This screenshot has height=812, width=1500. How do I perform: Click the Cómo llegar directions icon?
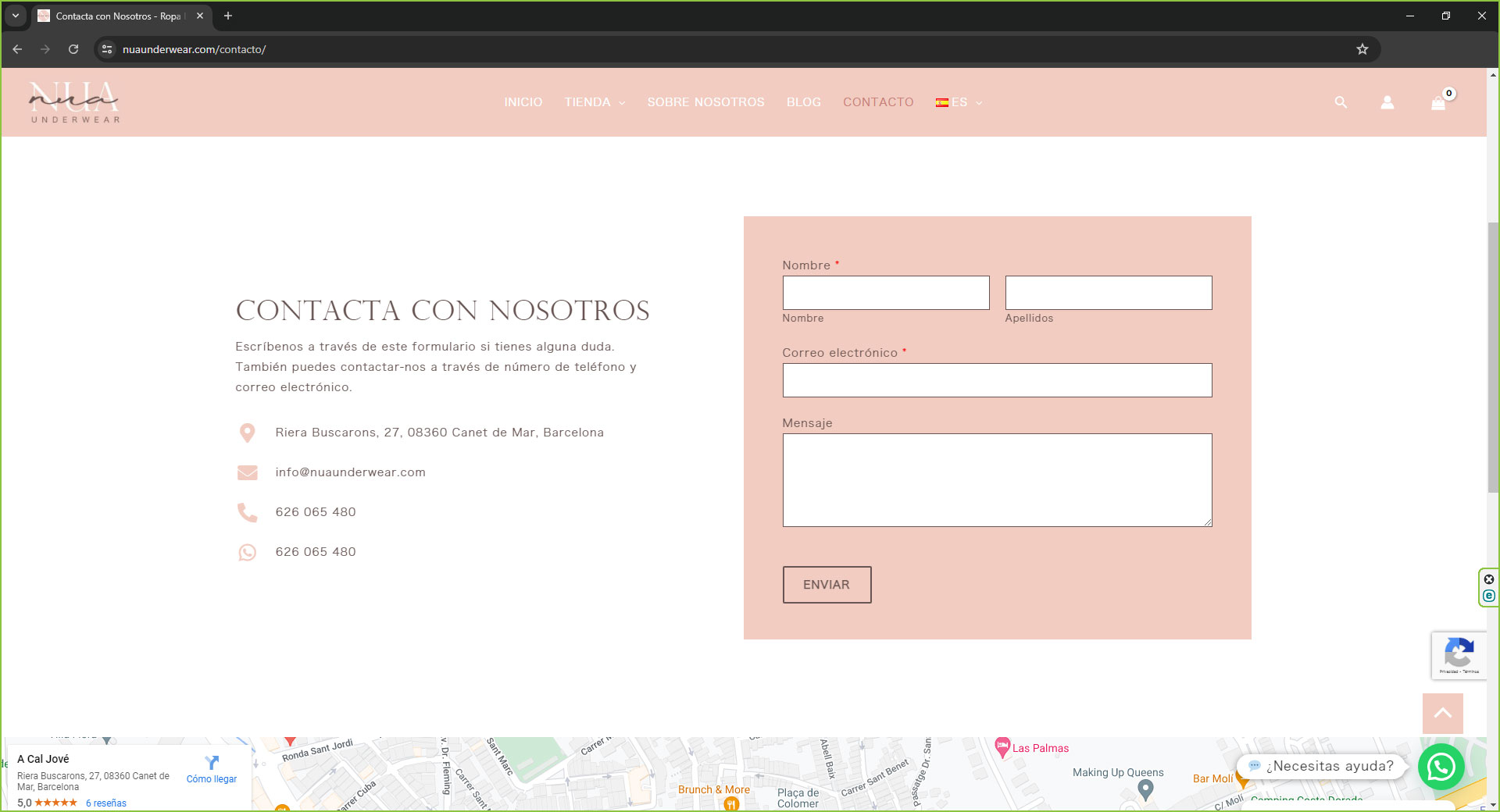pos(212,762)
